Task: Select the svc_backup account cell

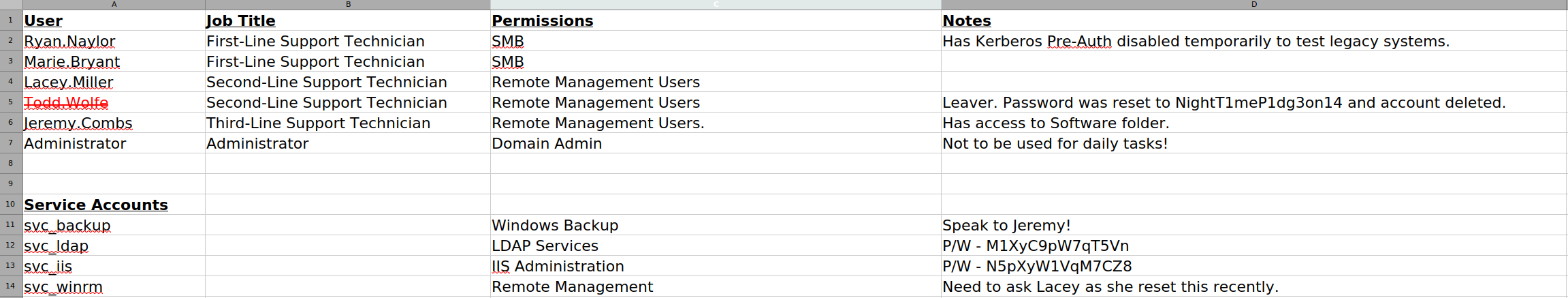Action: tap(114, 225)
